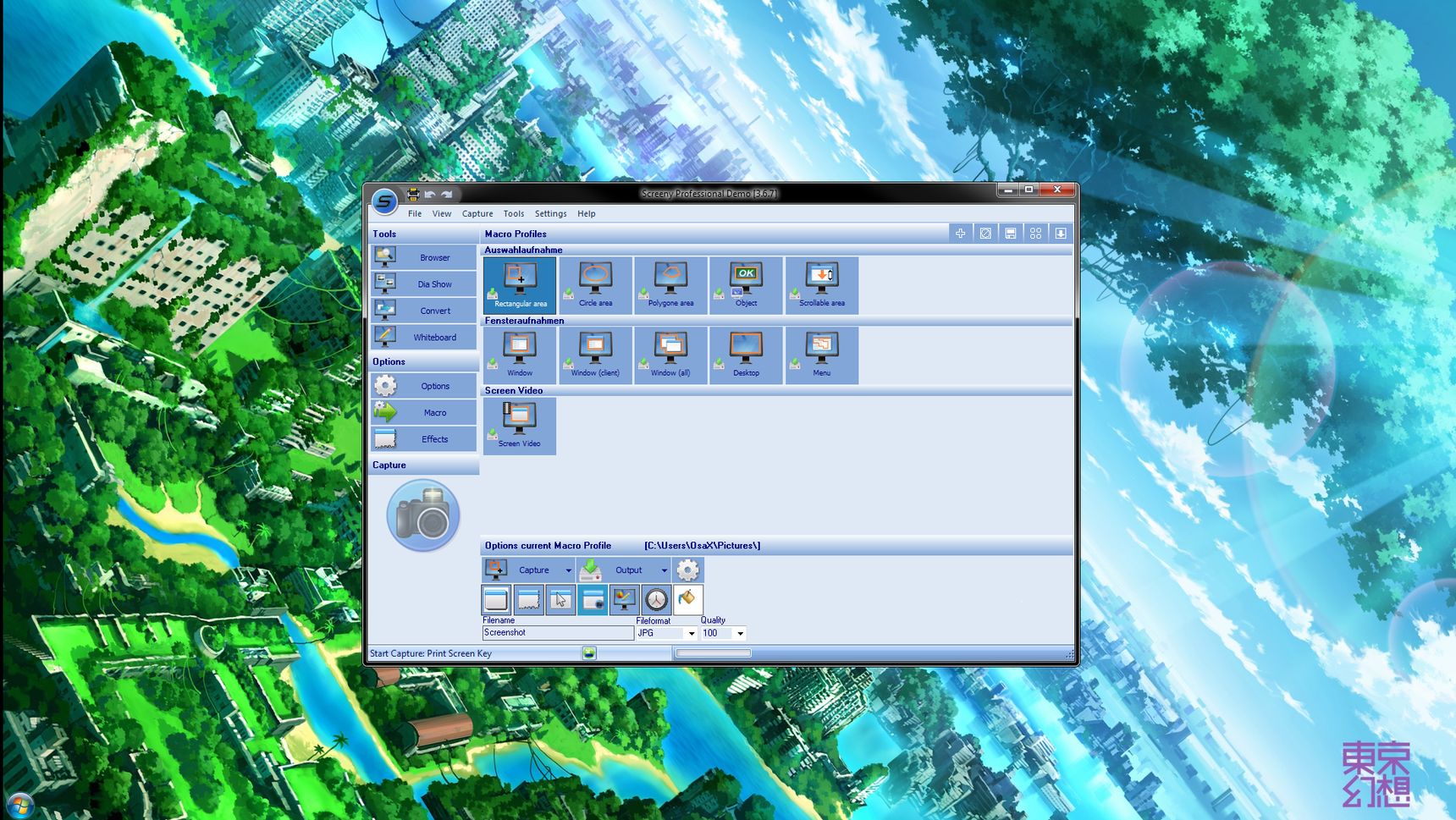Image resolution: width=1456 pixels, height=820 pixels.
Task: Expand the Output dropdown arrow
Action: [665, 570]
